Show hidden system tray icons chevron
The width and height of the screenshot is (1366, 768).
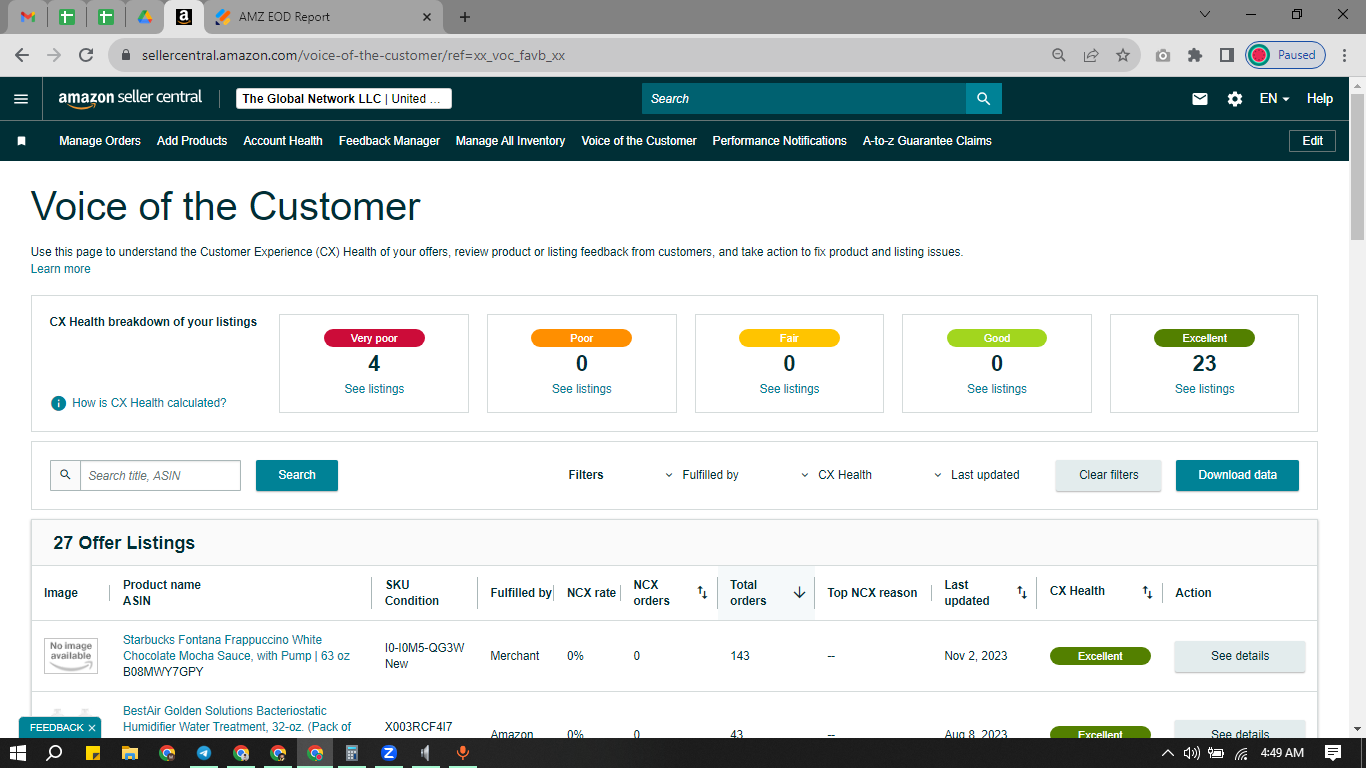tap(1168, 753)
